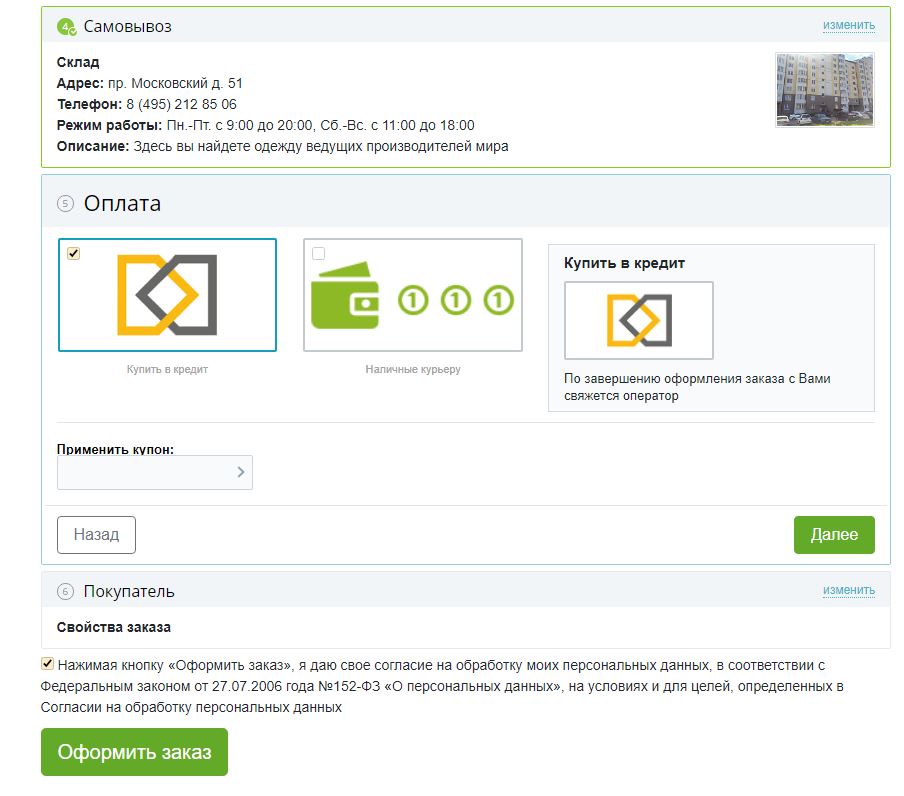Click изменить in the Самовывоз section
The image size is (904, 796).
coord(848,25)
